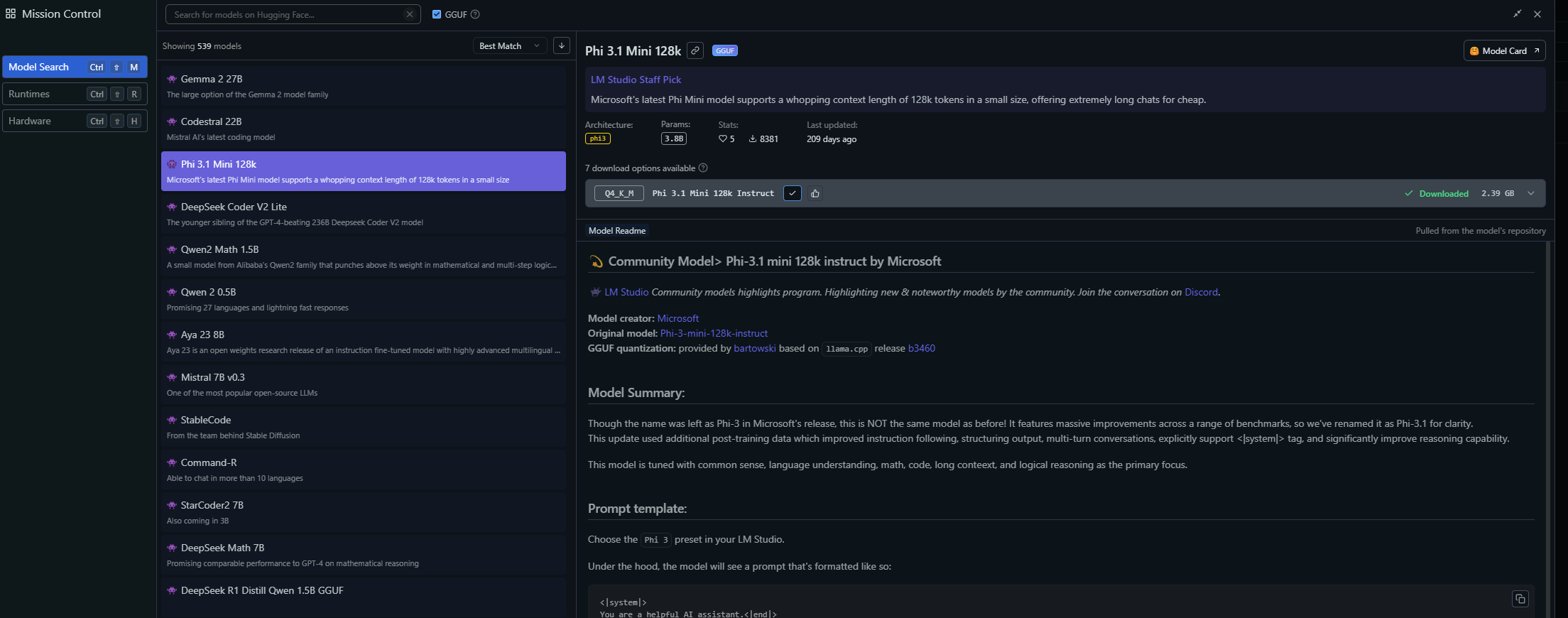This screenshot has width=1568, height=618.
Task: Click the StableCode model icon
Action: 172,420
